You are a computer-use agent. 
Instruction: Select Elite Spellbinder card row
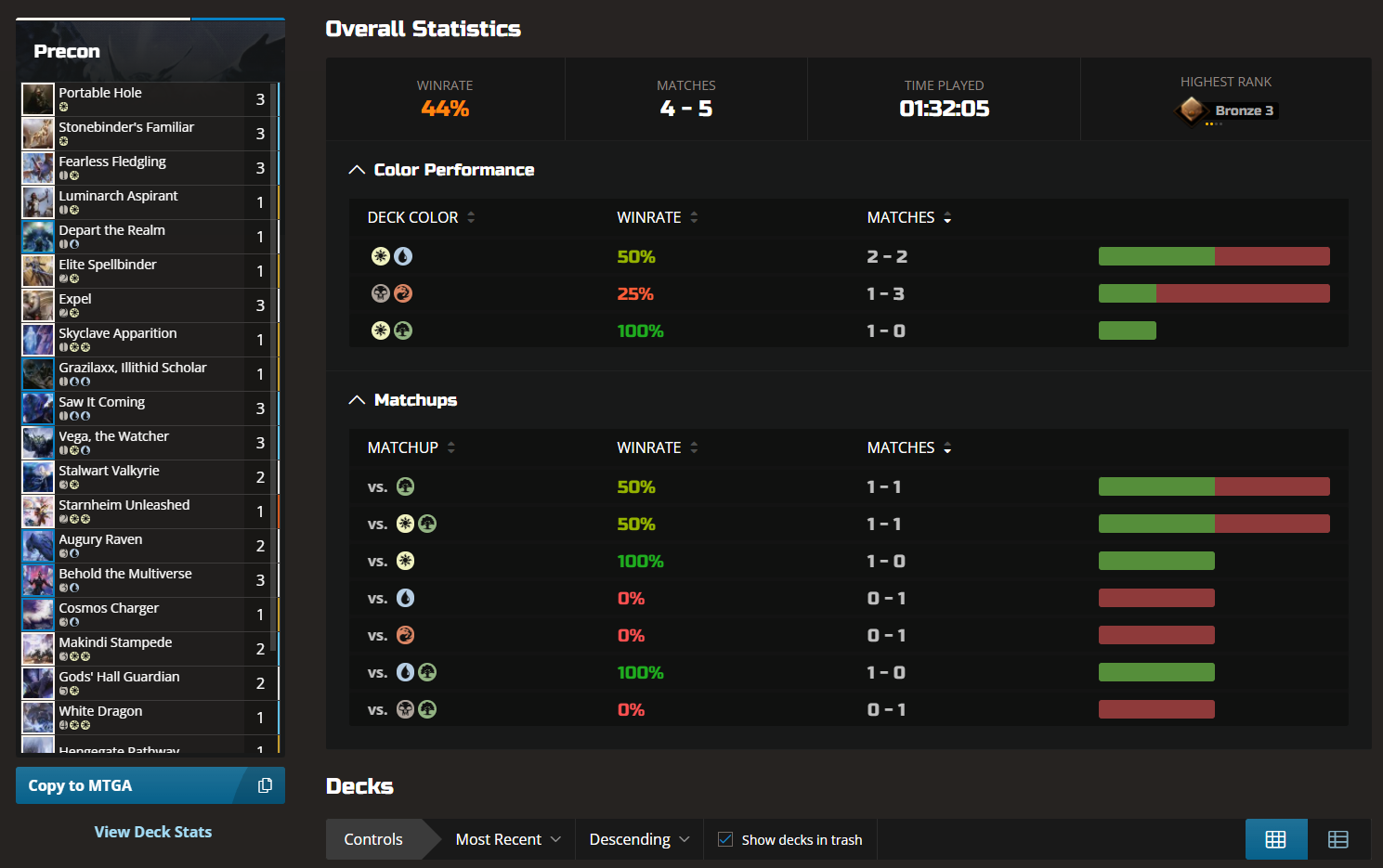click(x=150, y=271)
